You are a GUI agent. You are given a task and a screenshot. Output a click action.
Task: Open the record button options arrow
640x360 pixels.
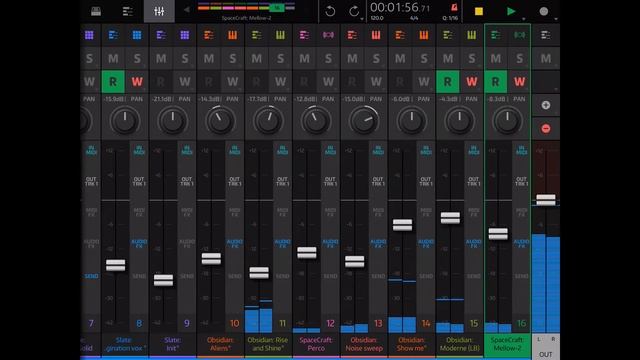[x=556, y=19]
